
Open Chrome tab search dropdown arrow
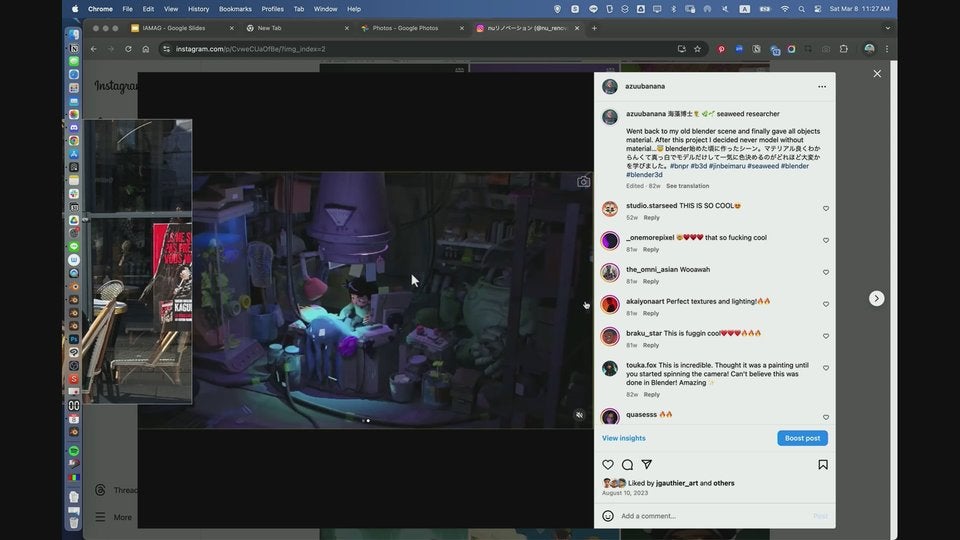tap(887, 28)
